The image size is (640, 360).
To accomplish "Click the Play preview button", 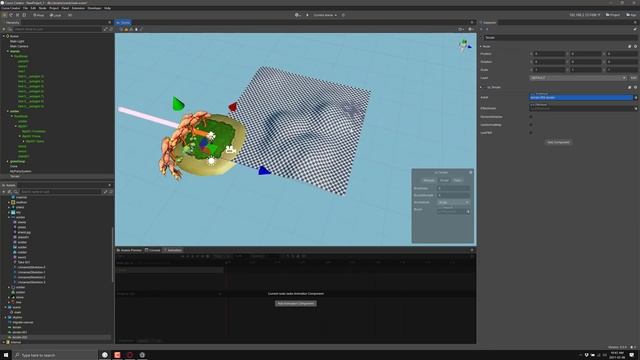I will pyautogui.click(x=307, y=15).
